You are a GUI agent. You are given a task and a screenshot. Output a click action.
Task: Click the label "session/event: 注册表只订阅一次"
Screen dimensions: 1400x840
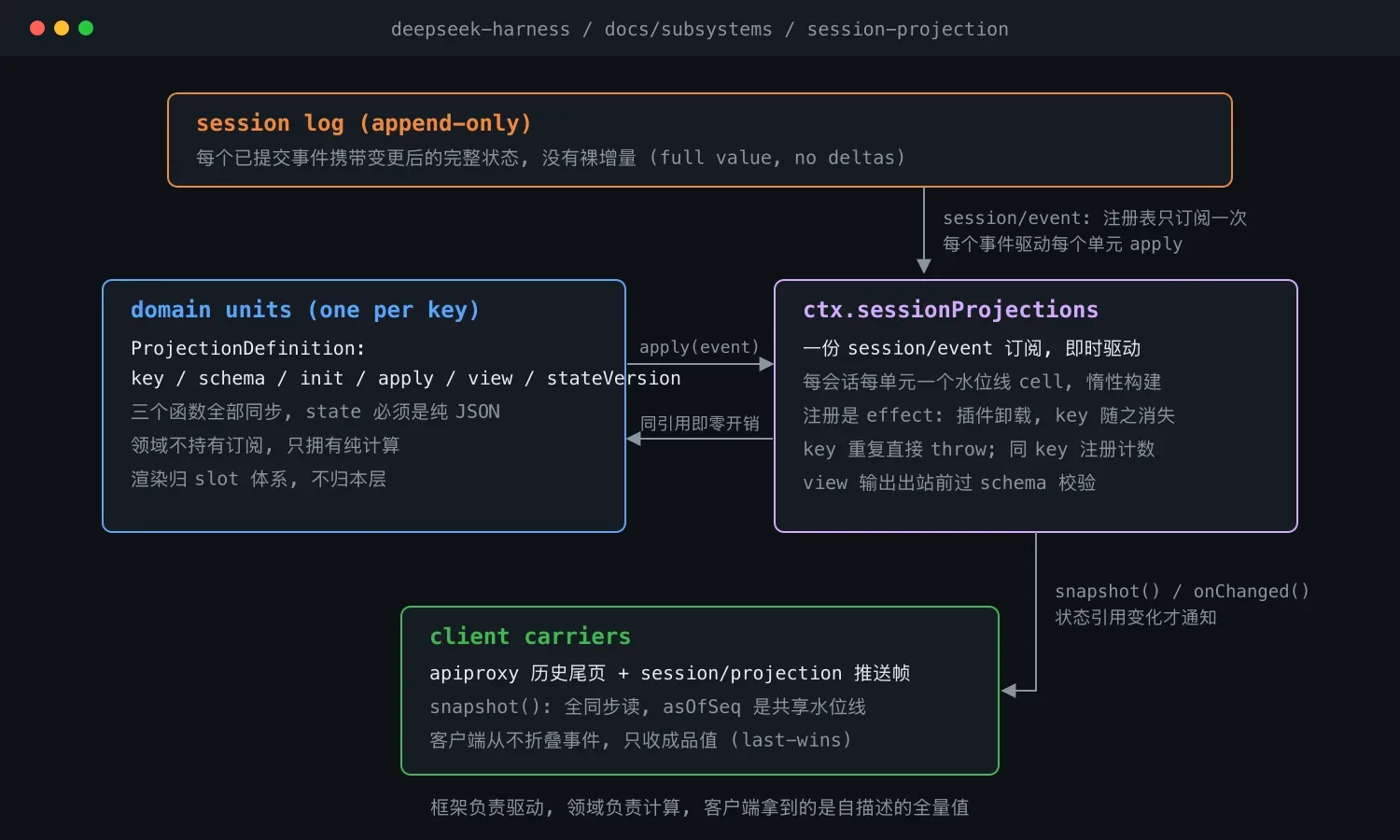tap(1095, 217)
